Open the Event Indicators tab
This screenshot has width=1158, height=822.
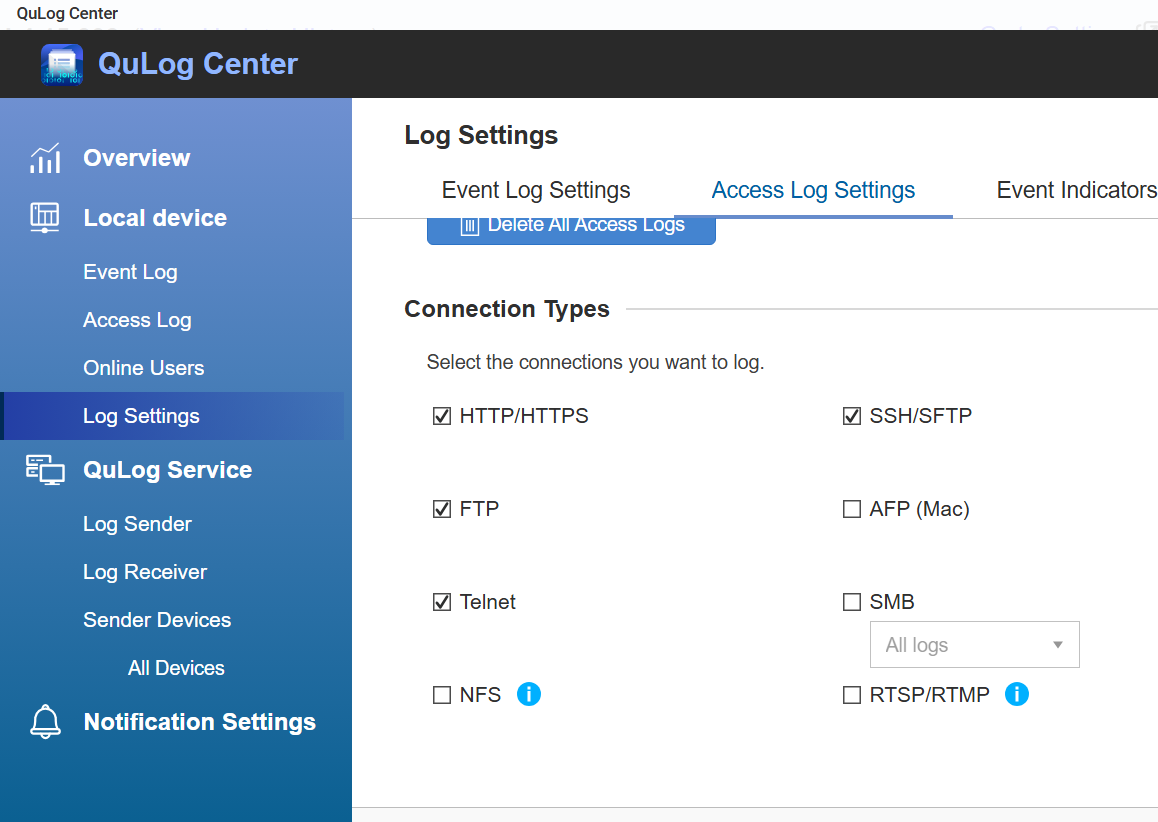1076,190
